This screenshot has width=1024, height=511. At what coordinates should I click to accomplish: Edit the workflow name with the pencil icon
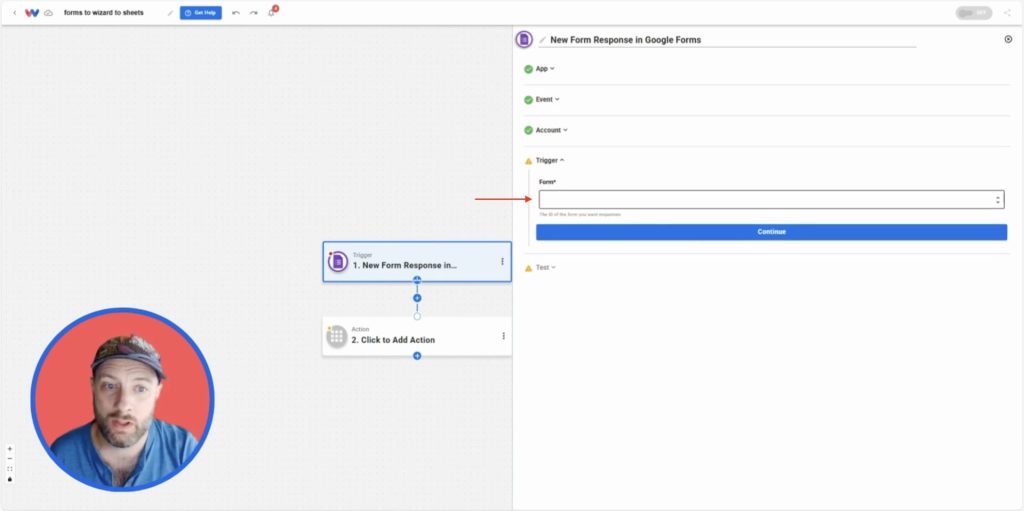point(170,12)
